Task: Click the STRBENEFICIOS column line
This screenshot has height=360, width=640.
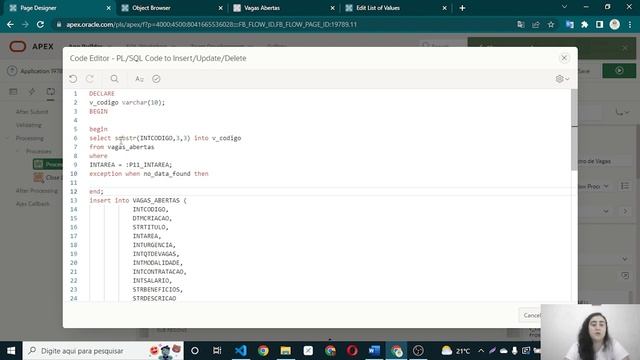Action: (158, 289)
